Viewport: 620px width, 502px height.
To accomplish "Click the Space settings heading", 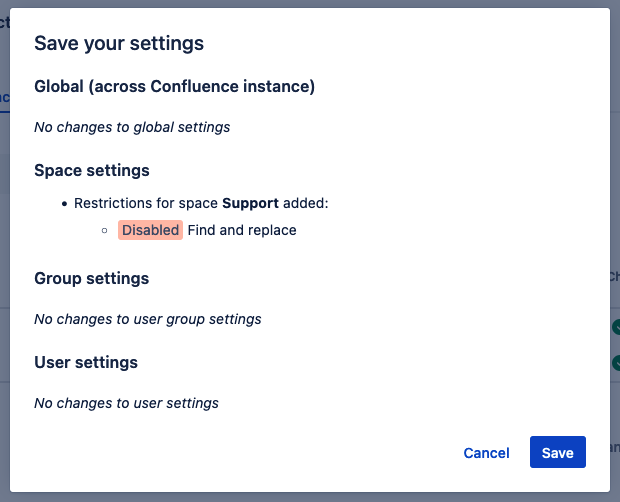I will 91,170.
